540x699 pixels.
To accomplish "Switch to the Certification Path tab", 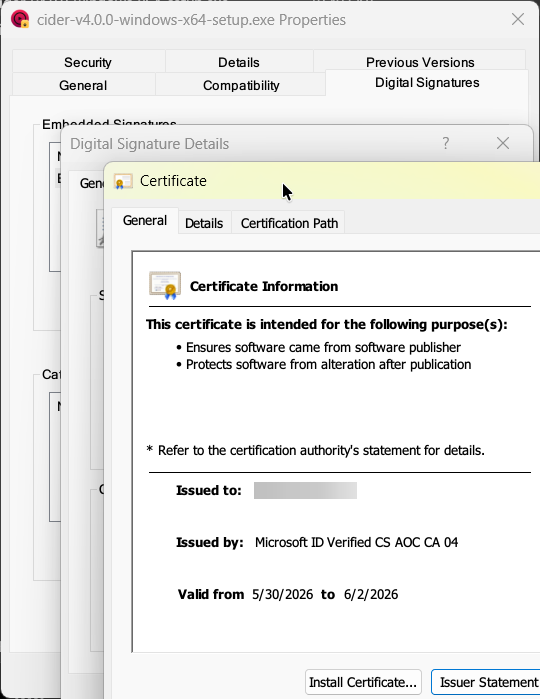I will point(289,223).
